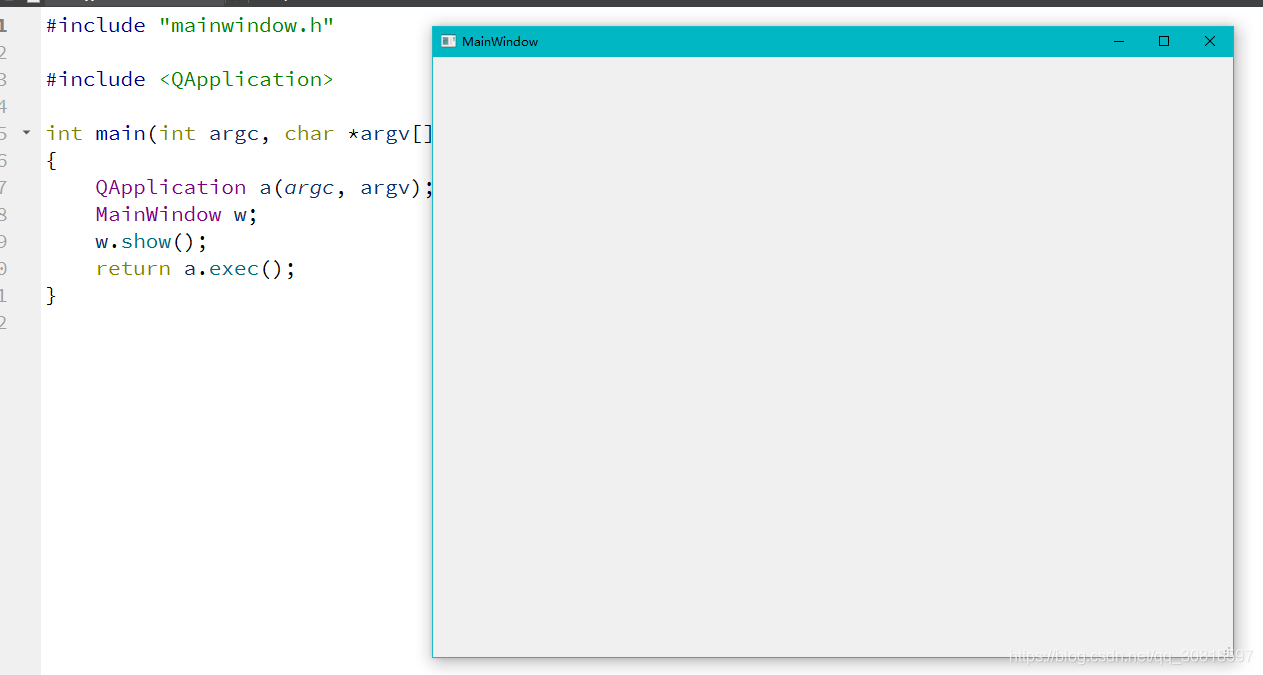
Task: Minimize the MainWindow window
Action: (x=1119, y=41)
